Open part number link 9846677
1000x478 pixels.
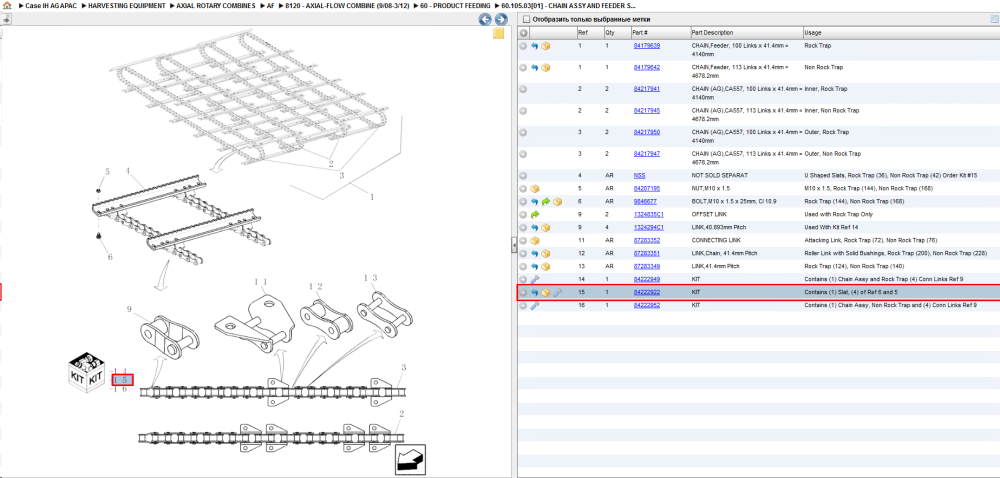645,201
